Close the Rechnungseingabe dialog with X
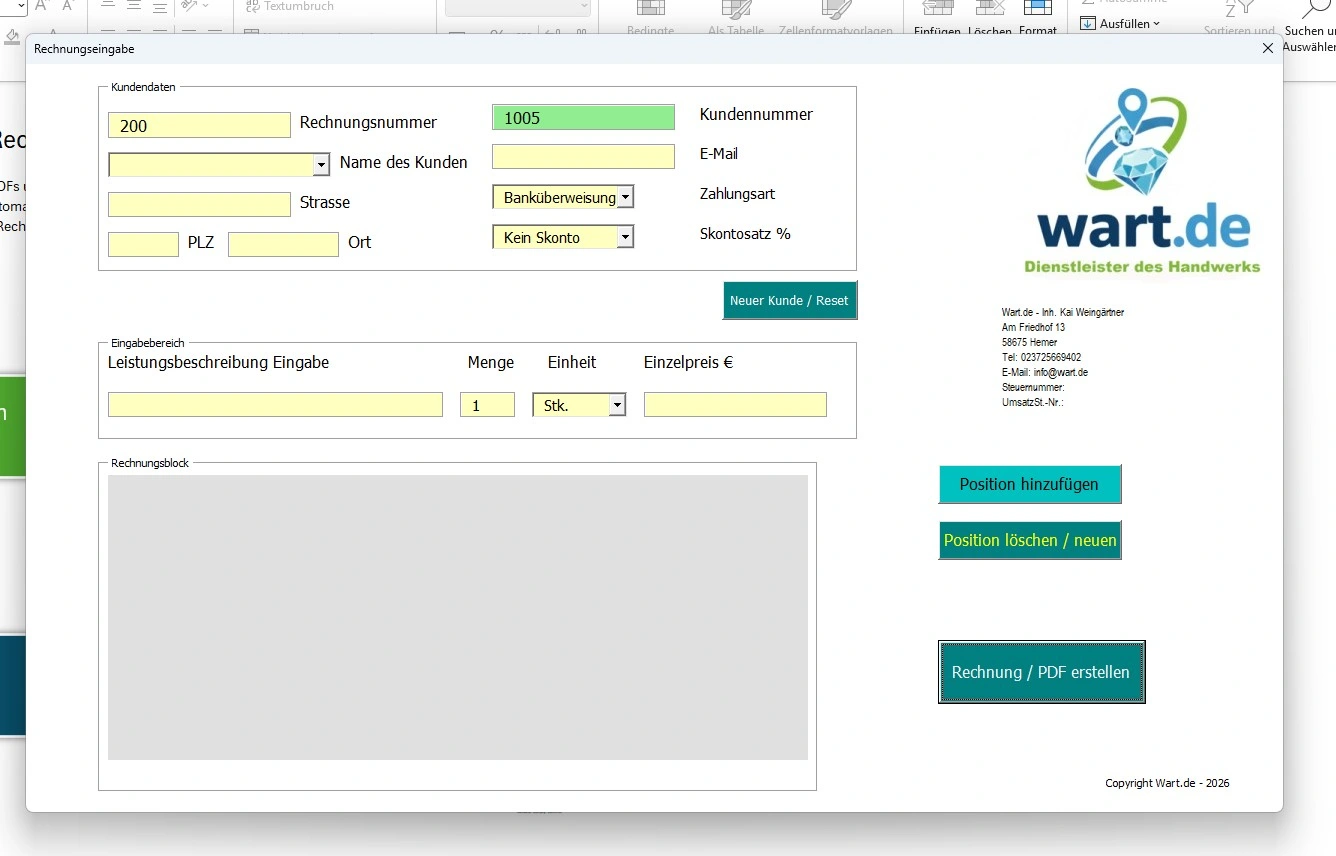The height and width of the screenshot is (856, 1336). [x=1268, y=48]
